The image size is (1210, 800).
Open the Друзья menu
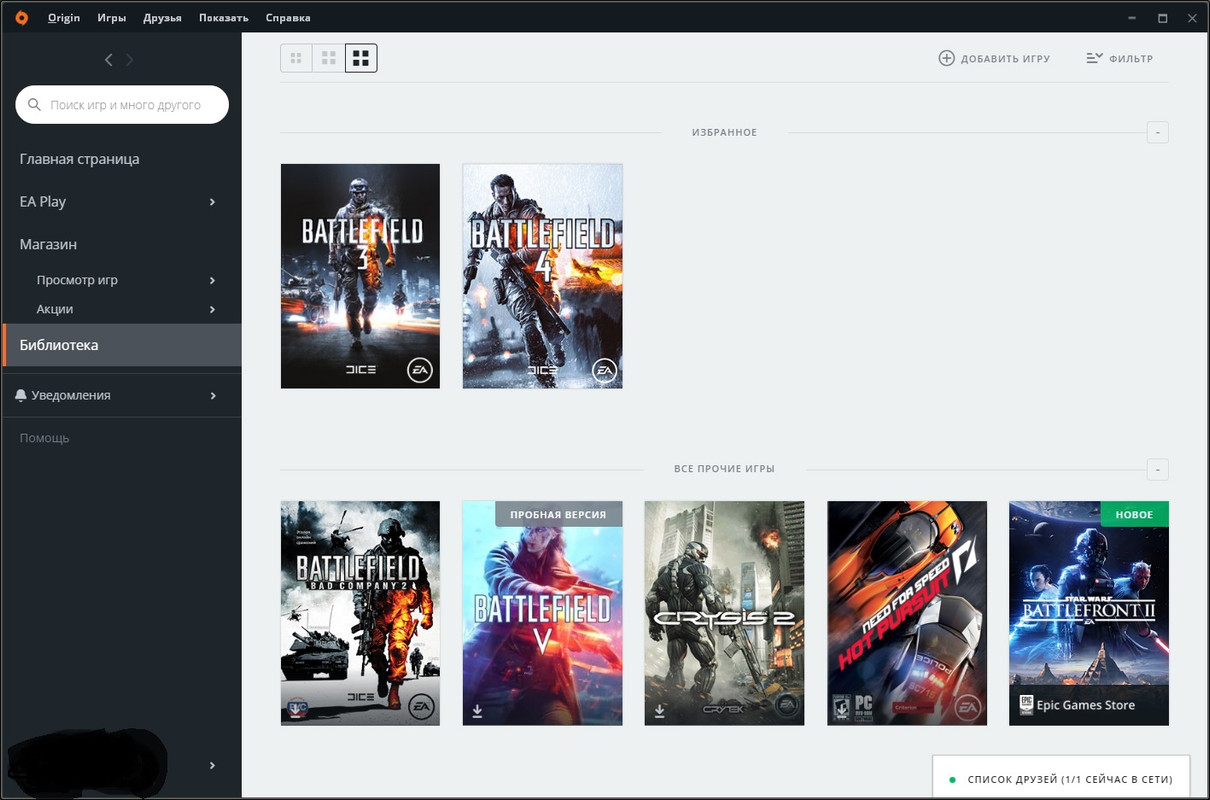coord(162,18)
